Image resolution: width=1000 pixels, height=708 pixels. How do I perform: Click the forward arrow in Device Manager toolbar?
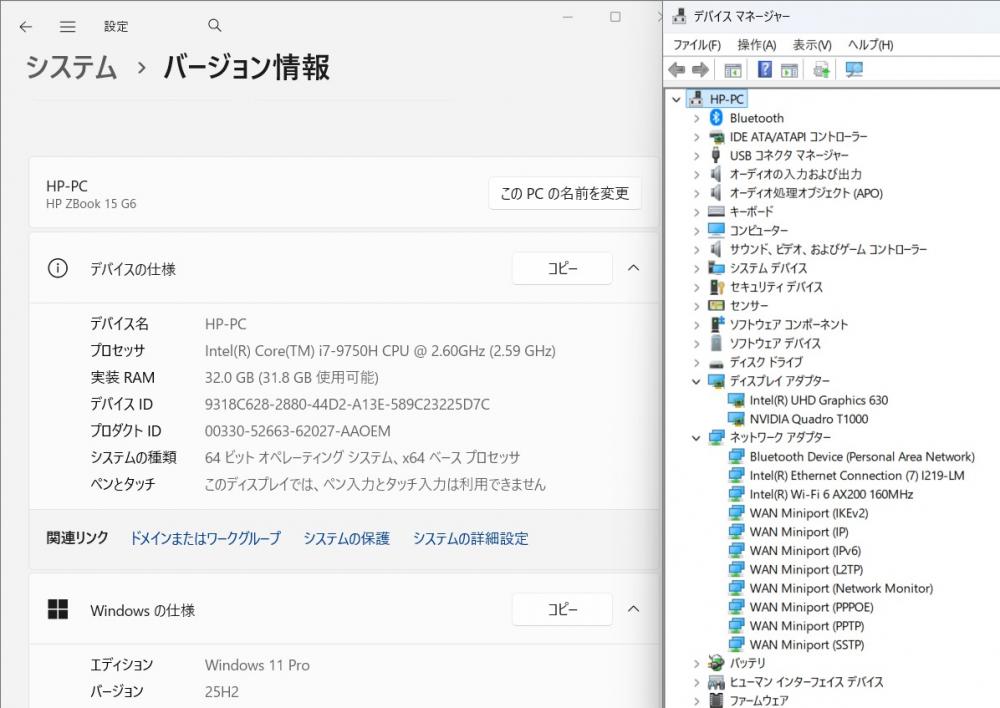[x=700, y=70]
